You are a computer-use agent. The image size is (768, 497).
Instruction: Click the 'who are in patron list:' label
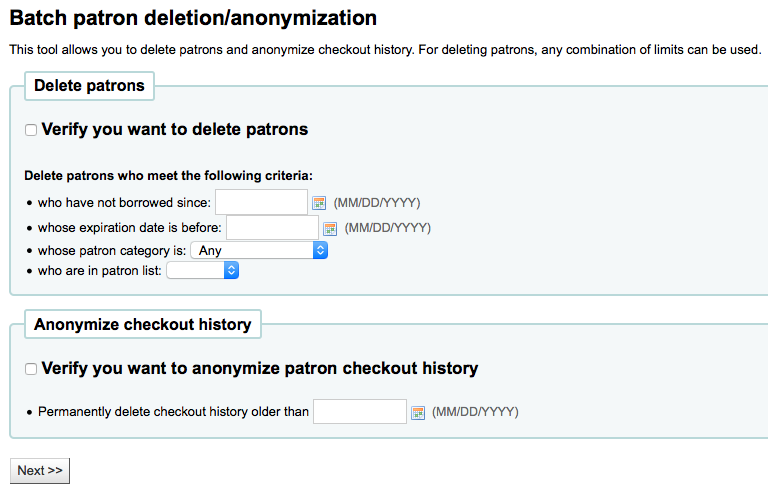[x=100, y=271]
